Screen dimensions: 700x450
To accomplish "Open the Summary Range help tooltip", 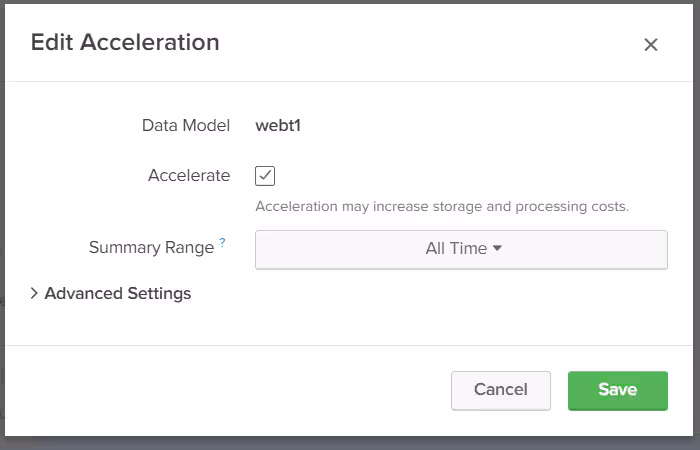I will pyautogui.click(x=222, y=242).
